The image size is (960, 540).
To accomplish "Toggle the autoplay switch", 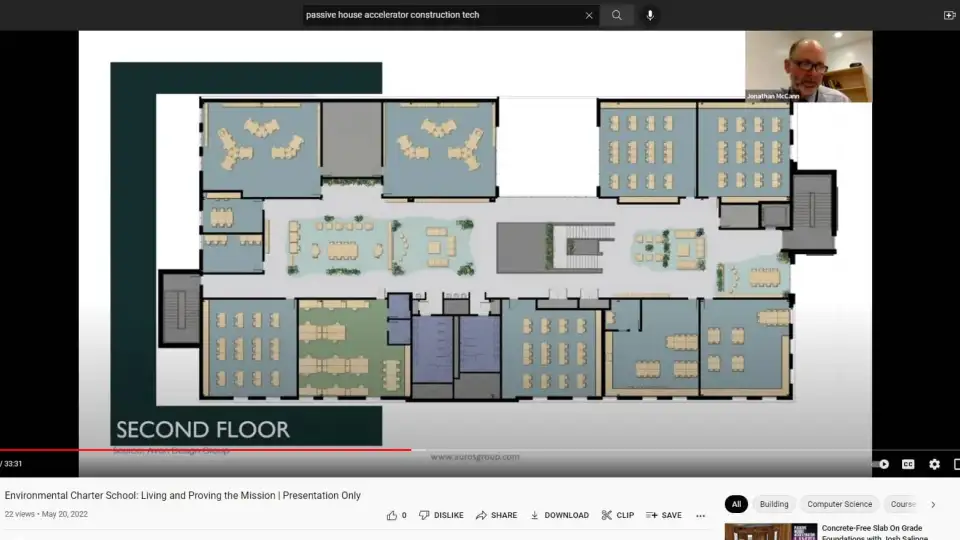I will click(x=881, y=464).
